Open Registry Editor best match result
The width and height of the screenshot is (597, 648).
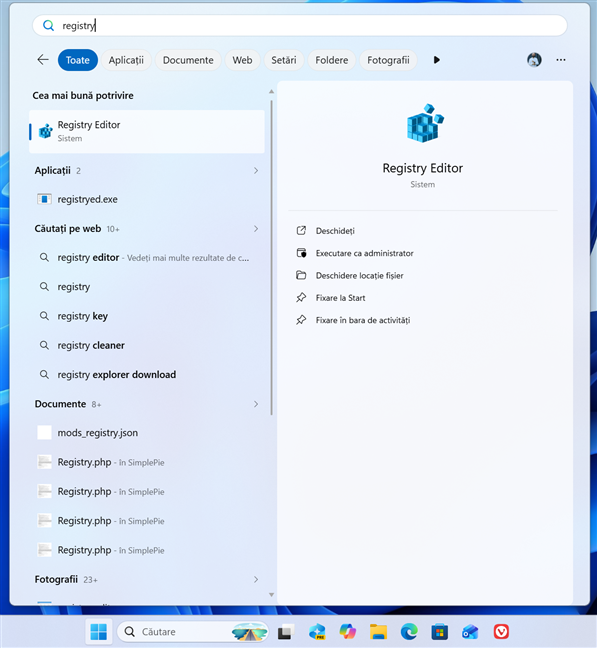tap(147, 131)
